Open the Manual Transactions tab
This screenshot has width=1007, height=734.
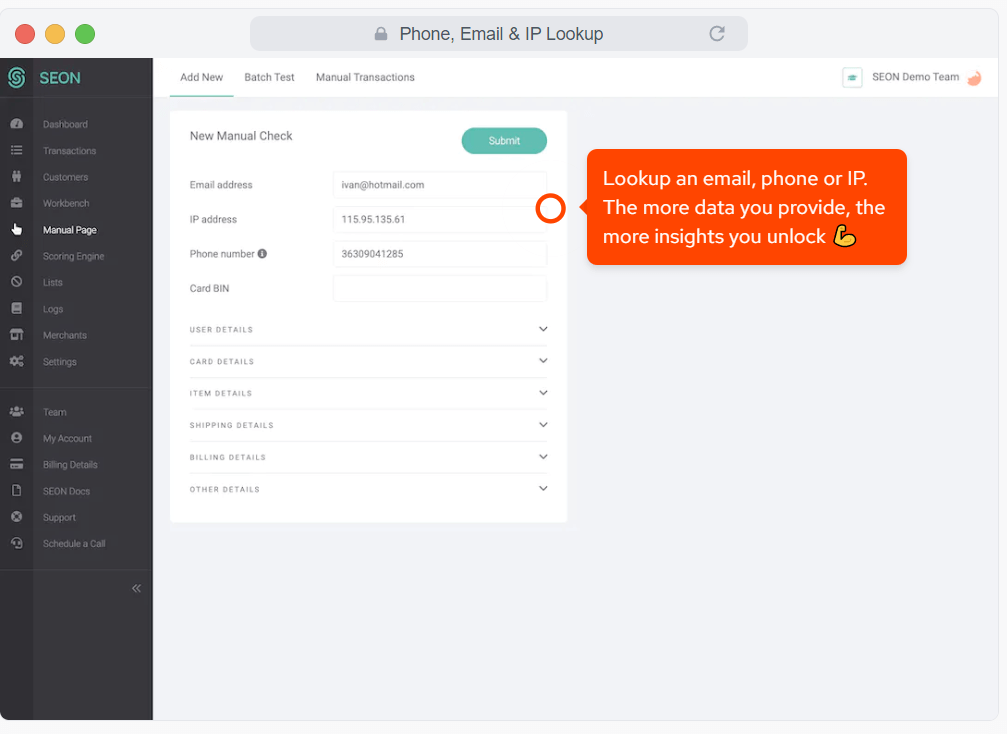(365, 77)
